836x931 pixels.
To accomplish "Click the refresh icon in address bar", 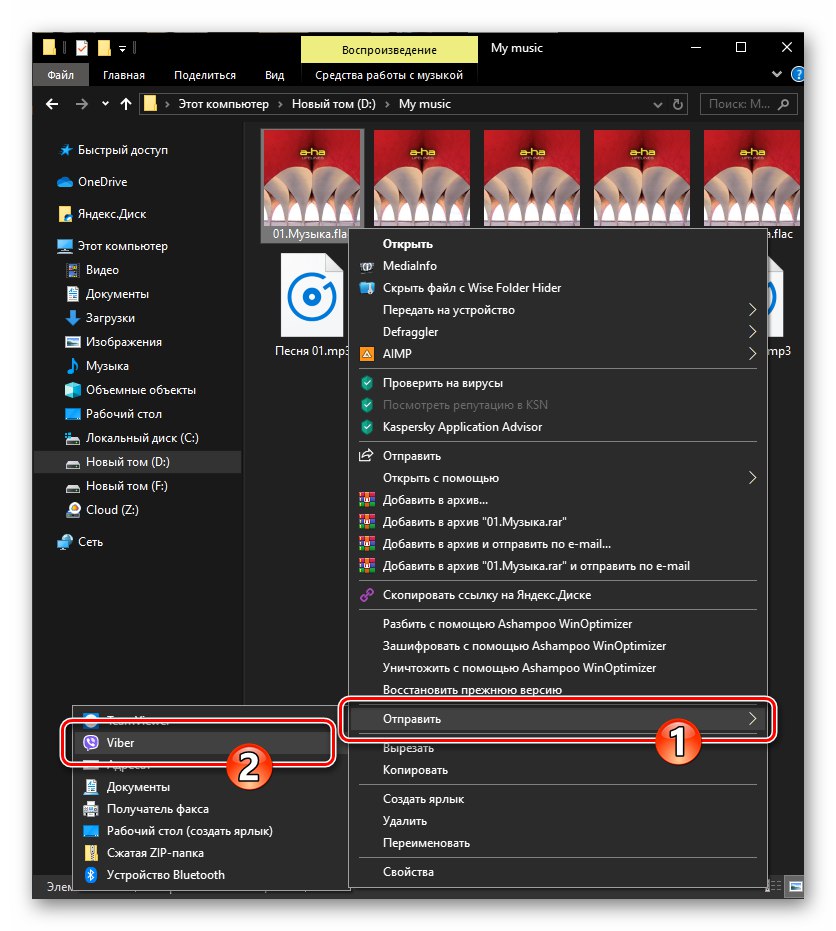I will [678, 104].
